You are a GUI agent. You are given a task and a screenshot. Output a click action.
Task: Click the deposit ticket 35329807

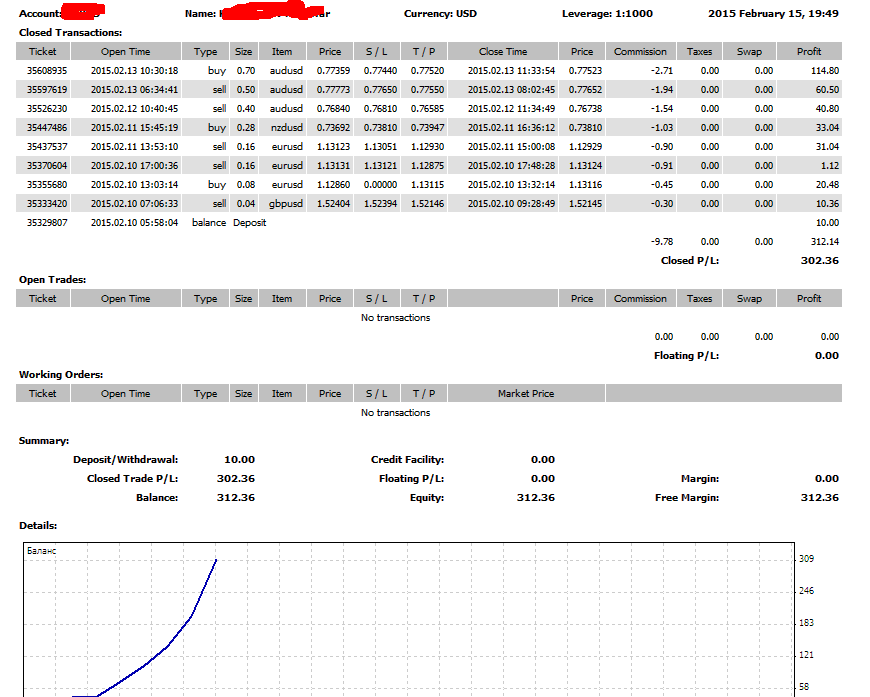[47, 223]
